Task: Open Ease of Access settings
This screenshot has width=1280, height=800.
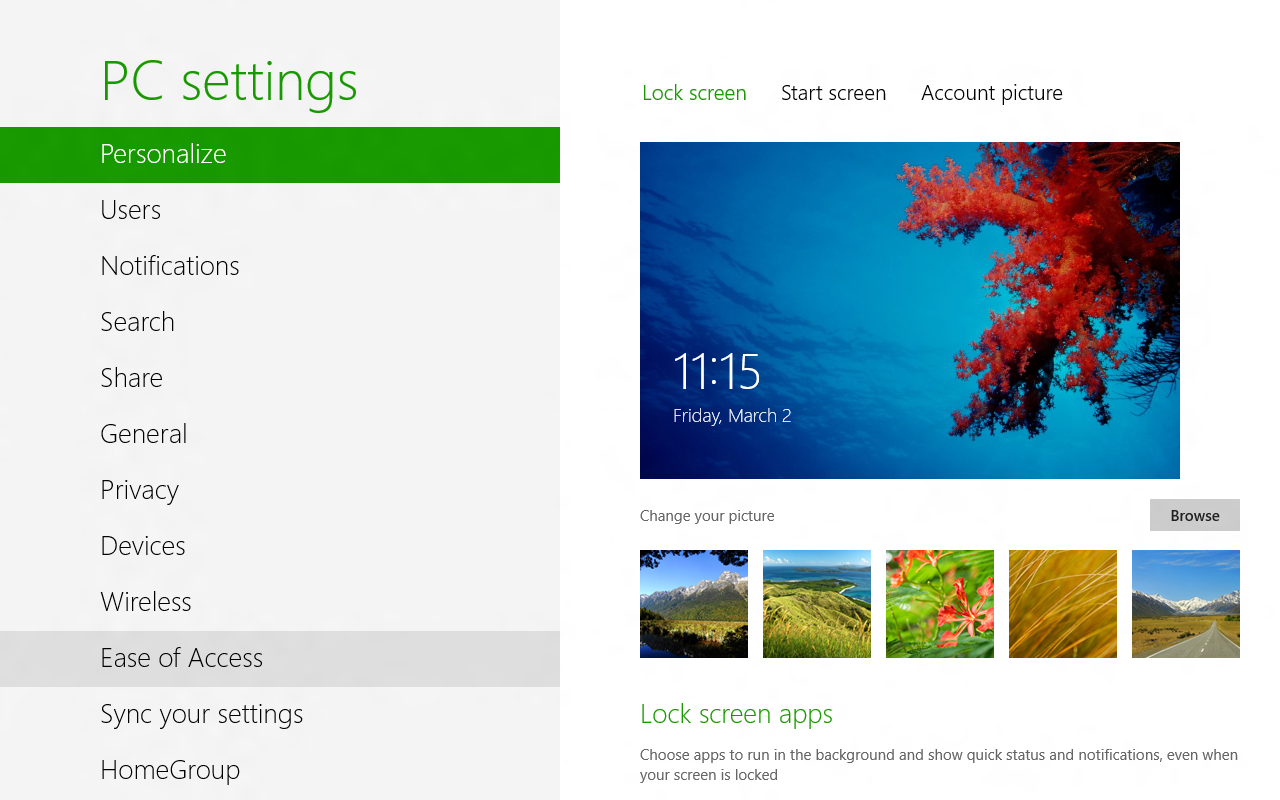Action: 181,658
